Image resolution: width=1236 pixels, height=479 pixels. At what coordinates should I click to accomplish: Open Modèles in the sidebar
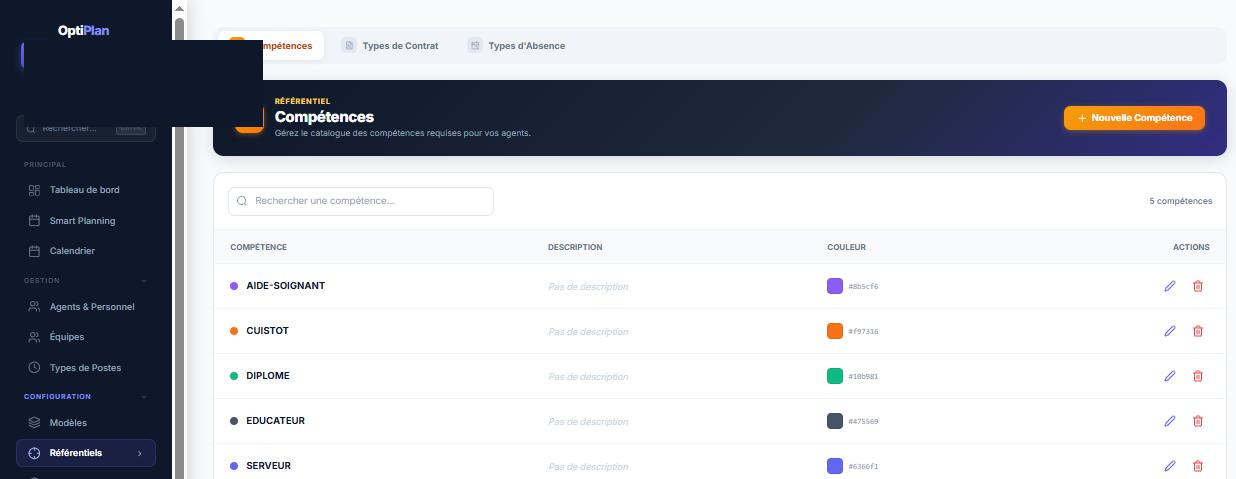click(x=86, y=423)
